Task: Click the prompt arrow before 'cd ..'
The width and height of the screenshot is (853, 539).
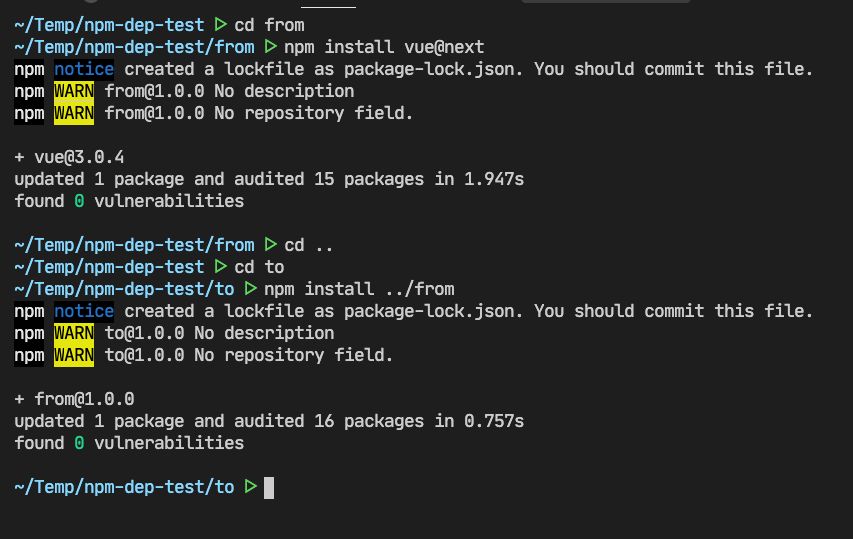Action: (270, 245)
